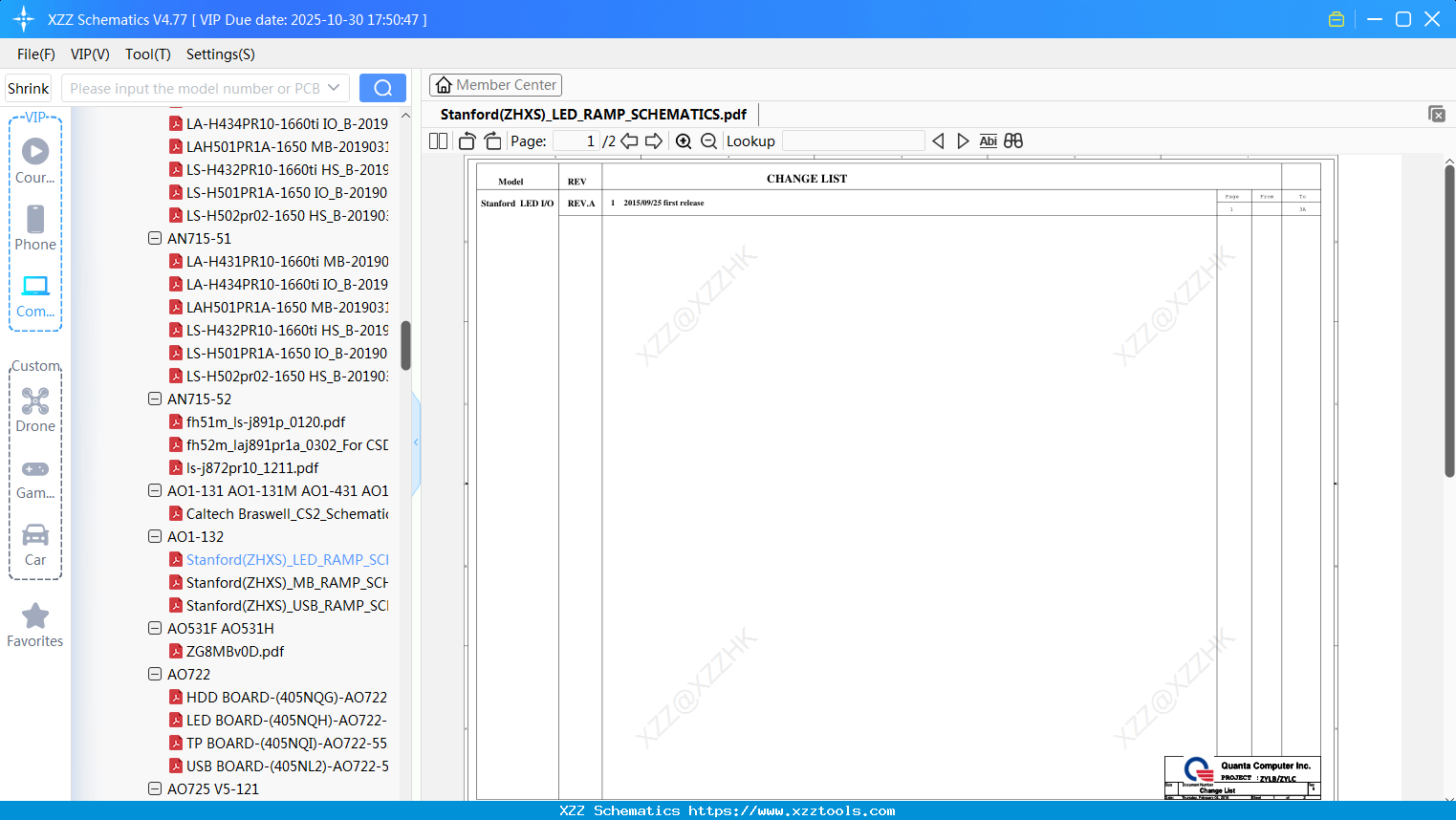Collapse the AN715-51 tree node
Image resolution: width=1456 pixels, height=820 pixels.
pyautogui.click(x=155, y=239)
